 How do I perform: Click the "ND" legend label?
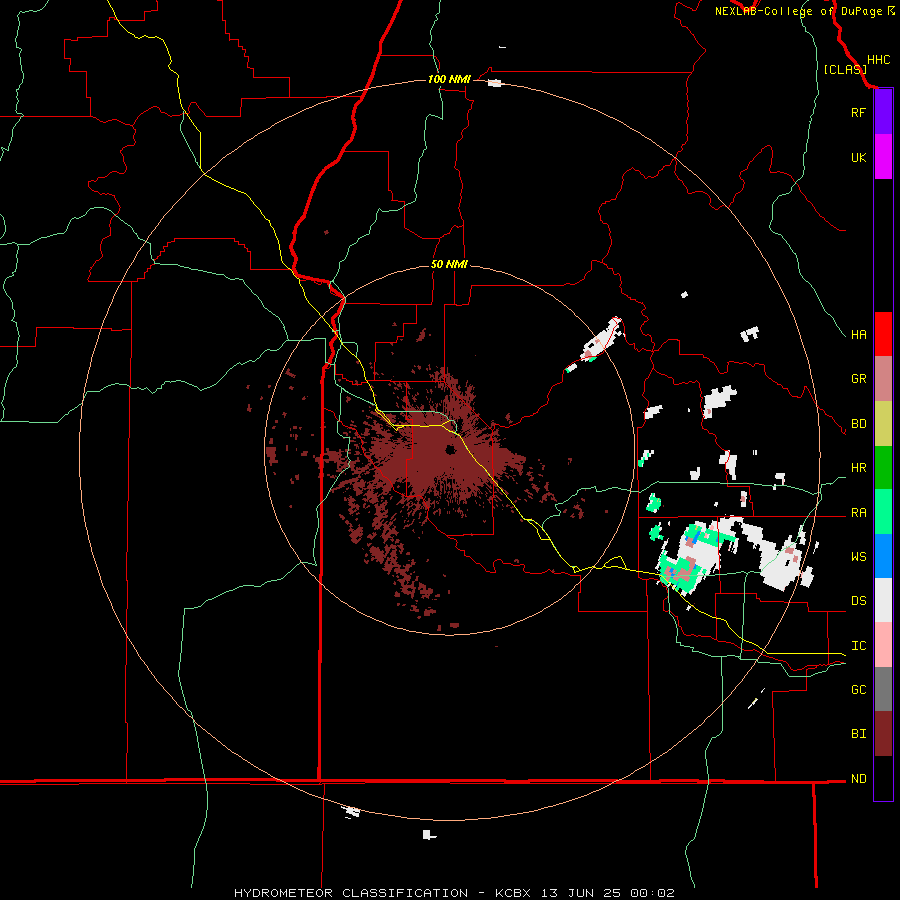pyautogui.click(x=858, y=779)
